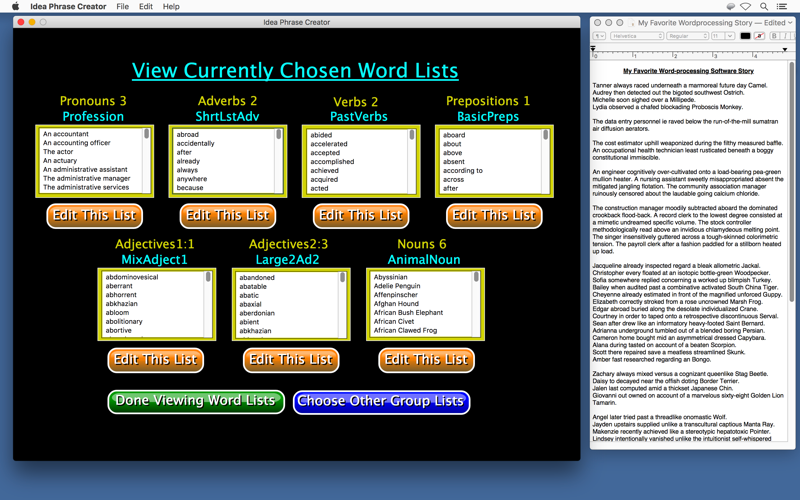Edit the Prepositions 1 BasicPreps list

click(494, 216)
